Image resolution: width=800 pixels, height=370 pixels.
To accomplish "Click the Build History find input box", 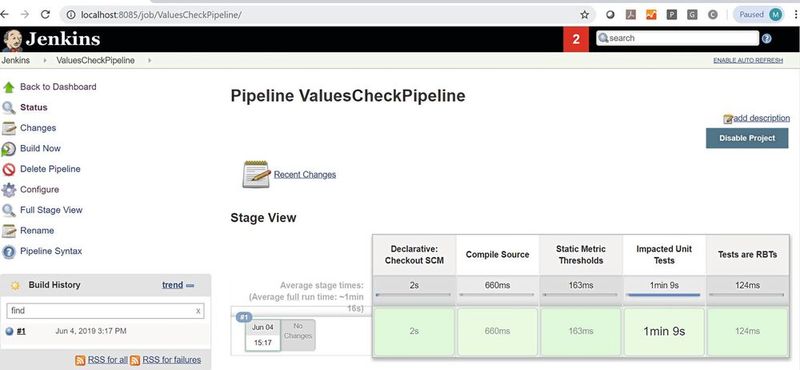I will (x=106, y=311).
